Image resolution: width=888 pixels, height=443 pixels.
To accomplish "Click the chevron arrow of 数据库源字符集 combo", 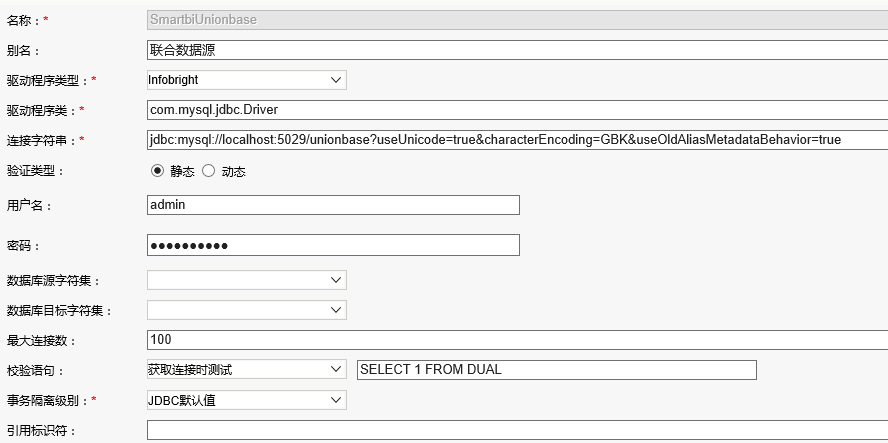I will (336, 280).
